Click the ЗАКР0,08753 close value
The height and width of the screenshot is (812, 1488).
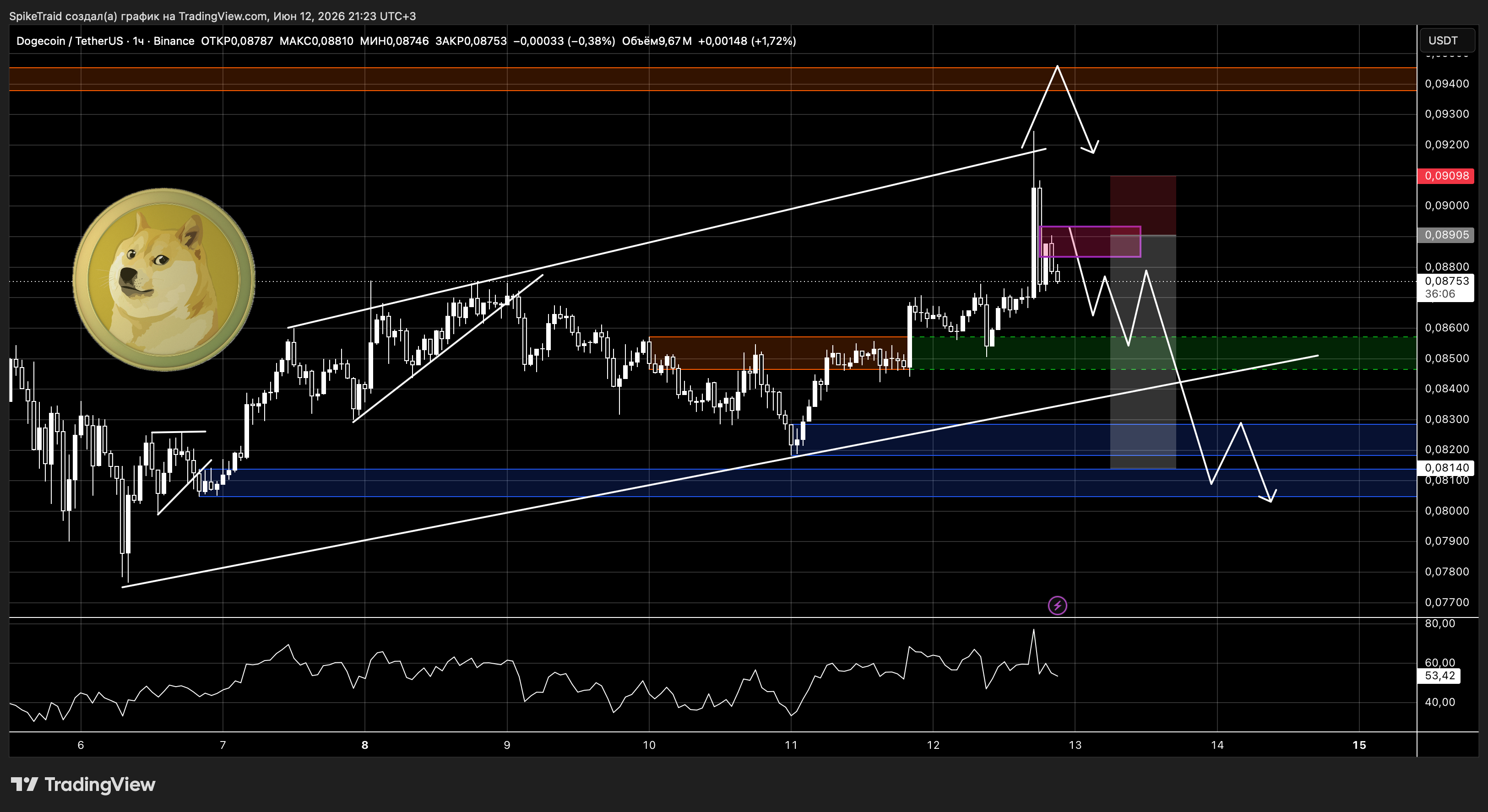471,41
